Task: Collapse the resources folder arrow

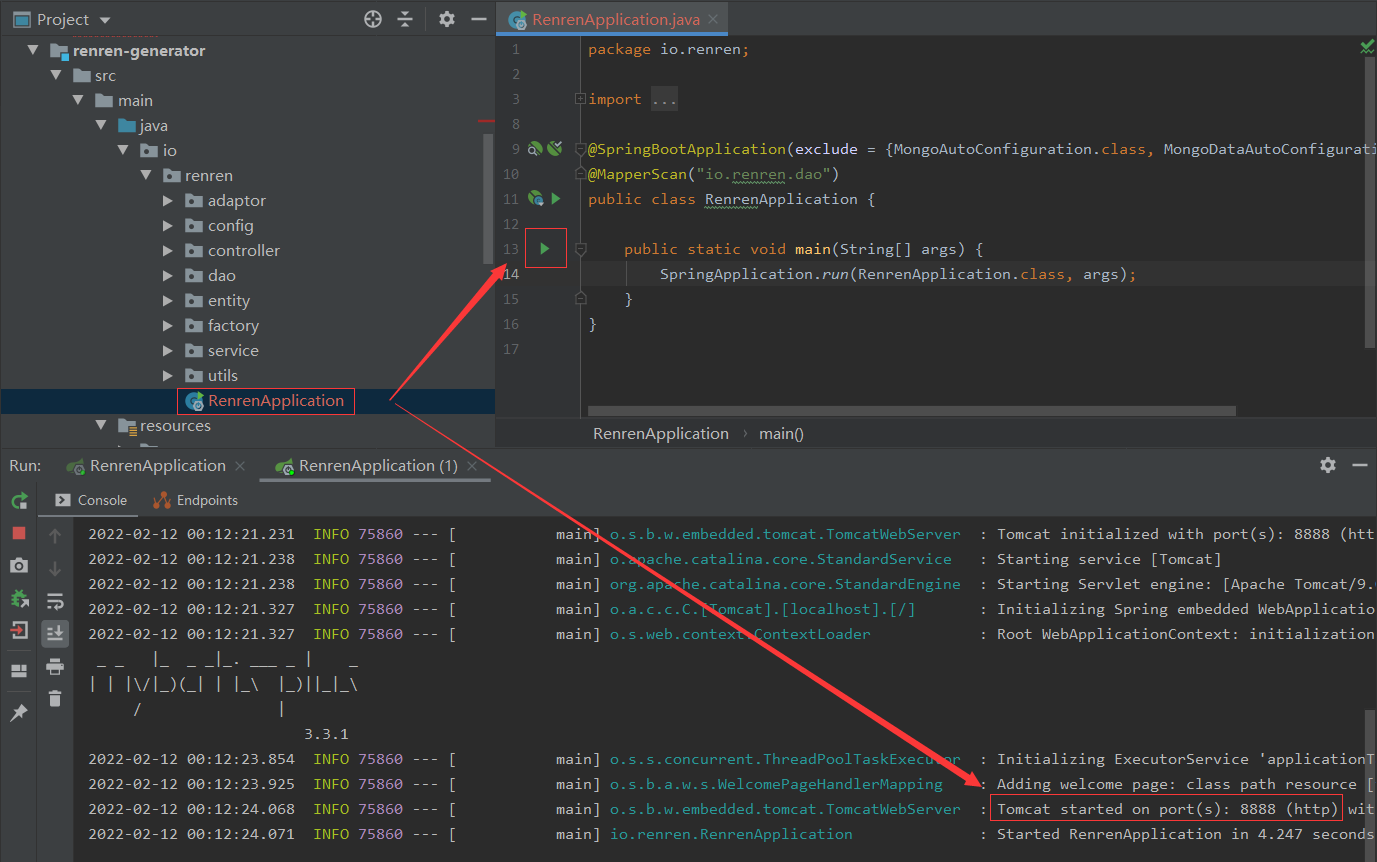Action: (100, 425)
